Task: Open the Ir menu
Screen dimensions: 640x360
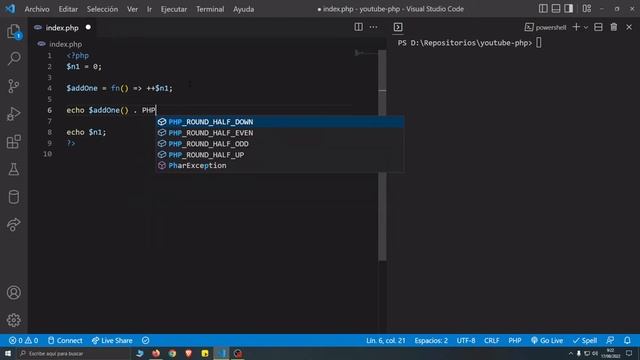Action: click(149, 9)
